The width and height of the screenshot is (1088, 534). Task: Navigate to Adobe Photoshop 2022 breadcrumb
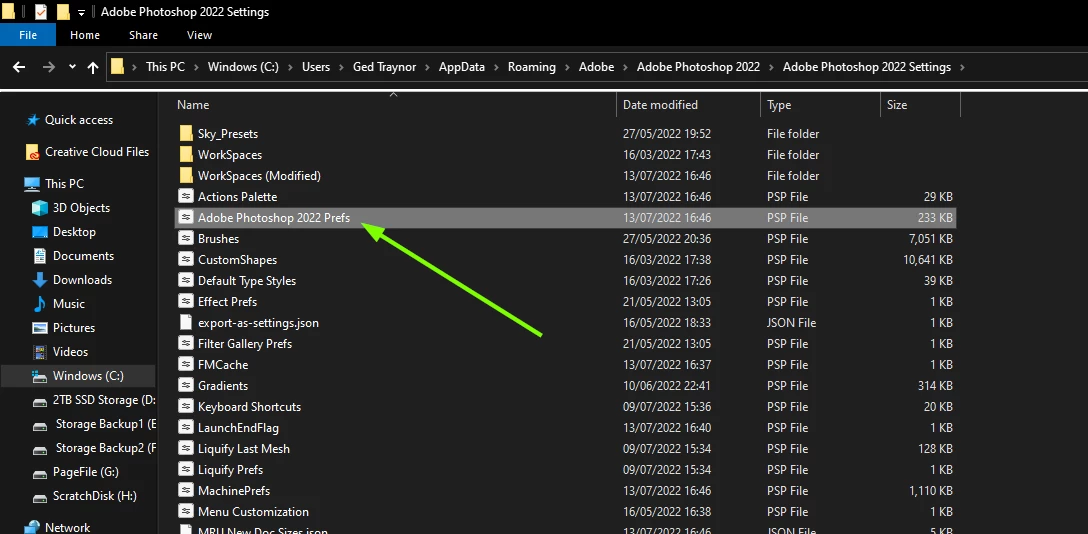click(698, 67)
